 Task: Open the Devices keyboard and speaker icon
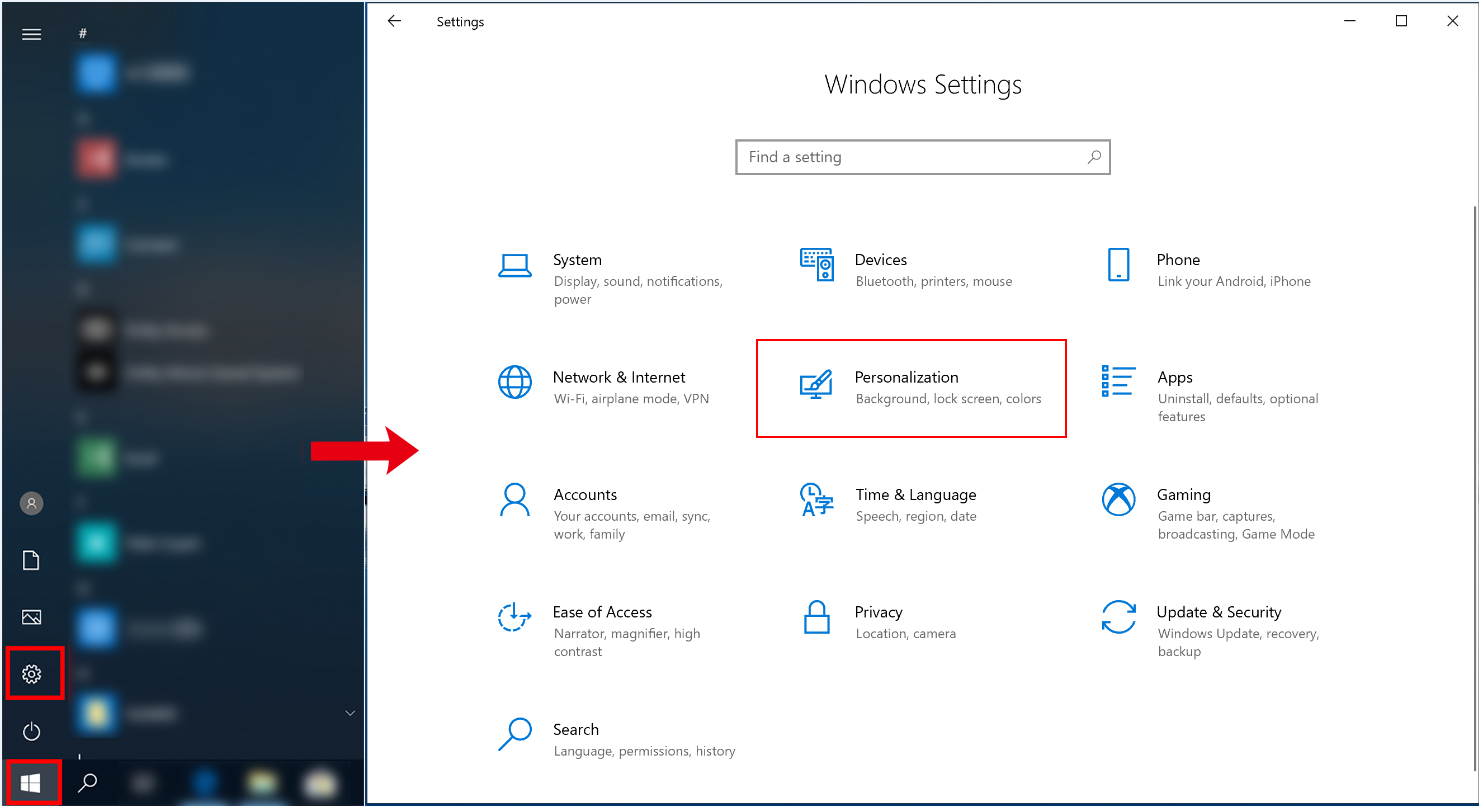pyautogui.click(x=817, y=265)
